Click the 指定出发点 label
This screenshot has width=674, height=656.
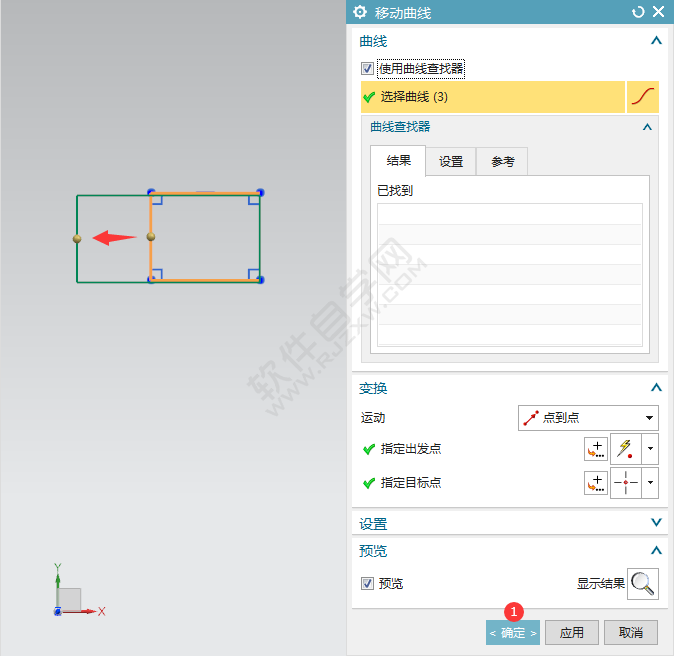point(411,449)
